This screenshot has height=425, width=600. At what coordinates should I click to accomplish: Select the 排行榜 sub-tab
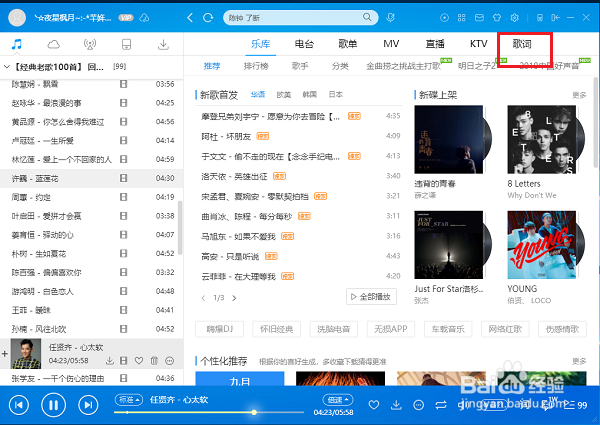point(256,66)
